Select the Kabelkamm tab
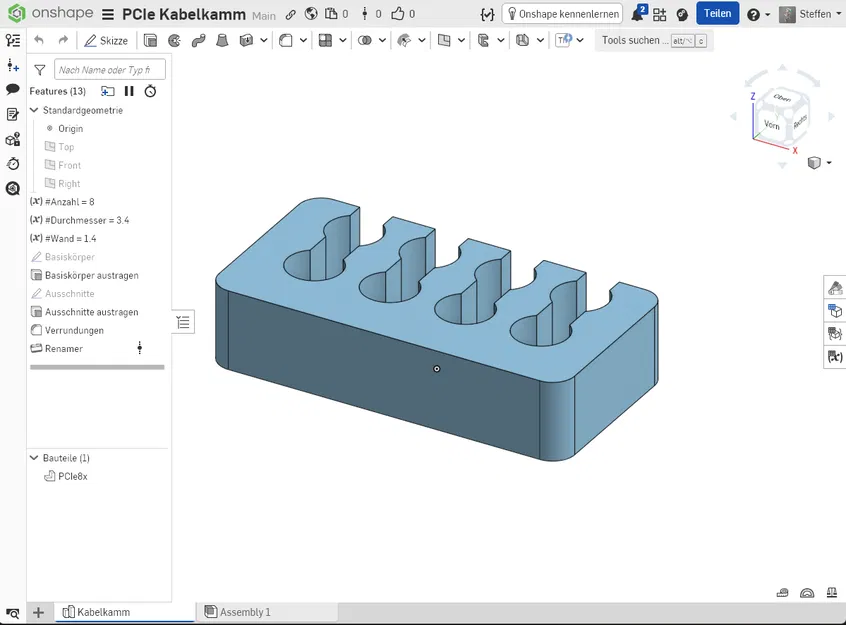 point(103,612)
